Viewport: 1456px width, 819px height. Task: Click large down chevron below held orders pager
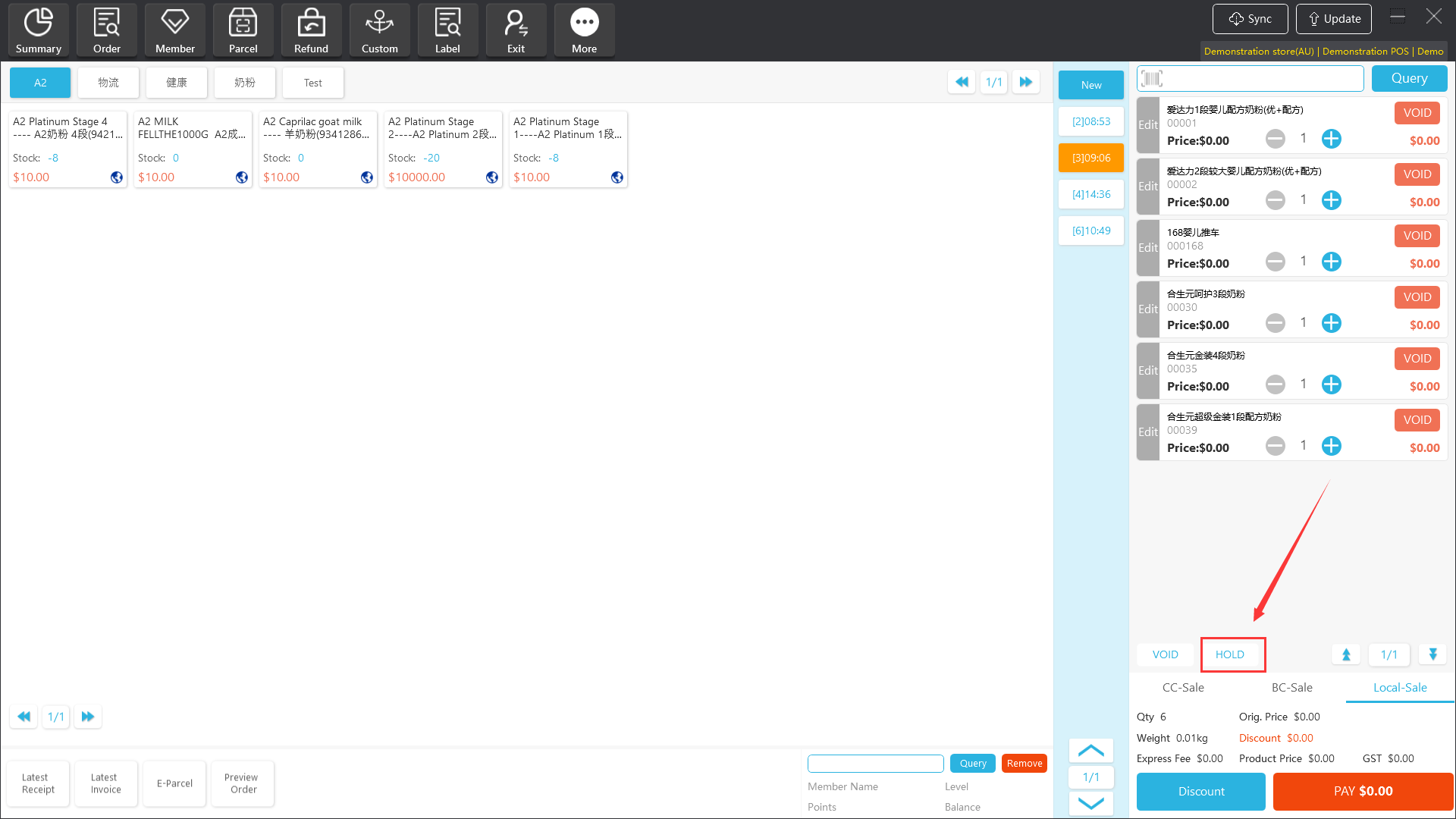point(1090,804)
